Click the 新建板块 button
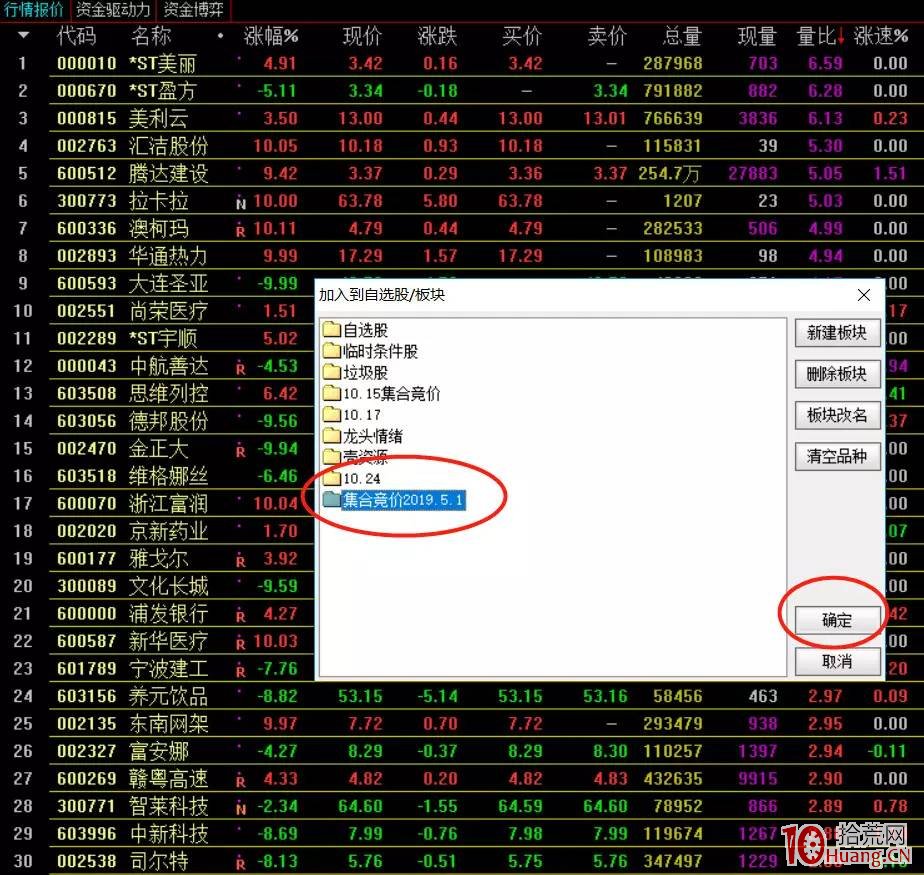 pyautogui.click(x=837, y=333)
